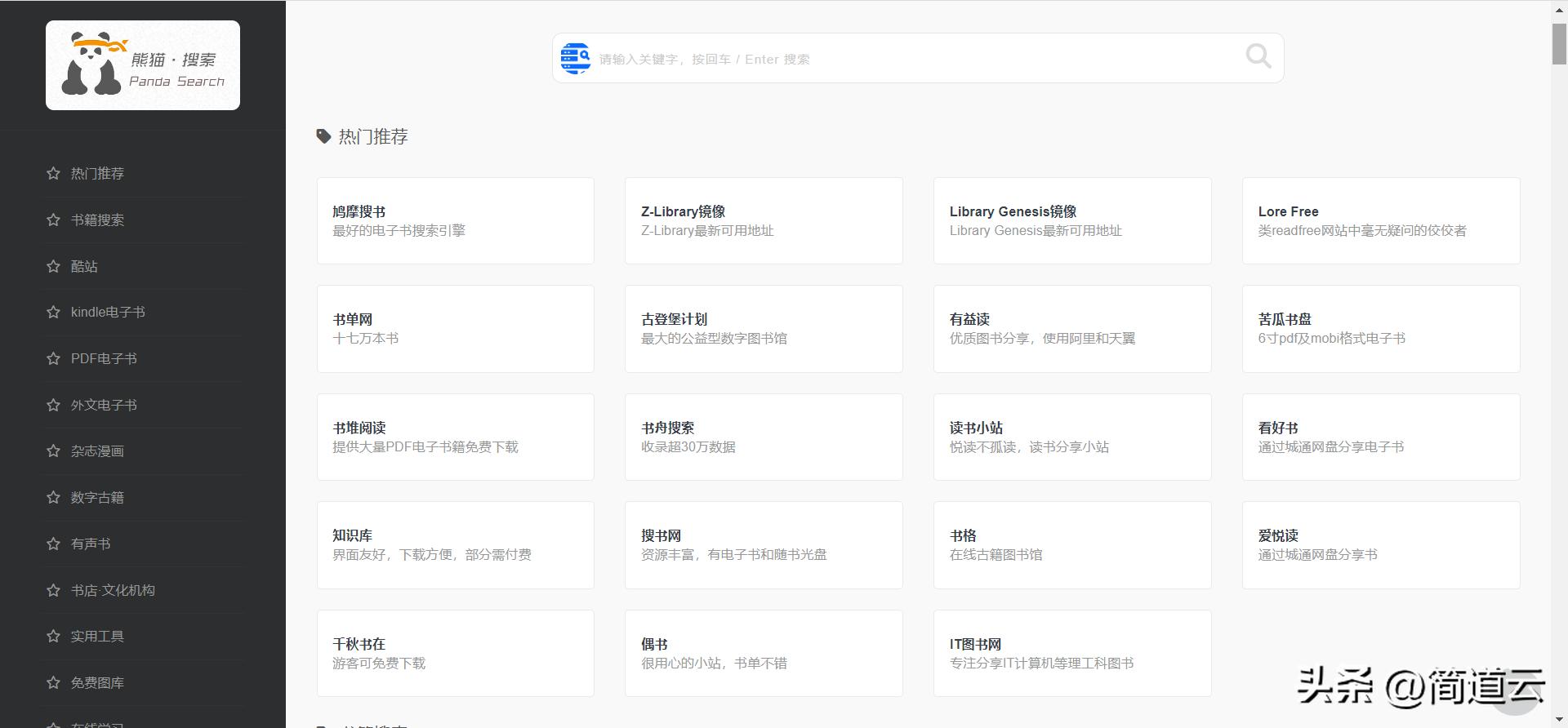1568x728 pixels.
Task: Open the 看好书 card
Action: coord(1381,437)
